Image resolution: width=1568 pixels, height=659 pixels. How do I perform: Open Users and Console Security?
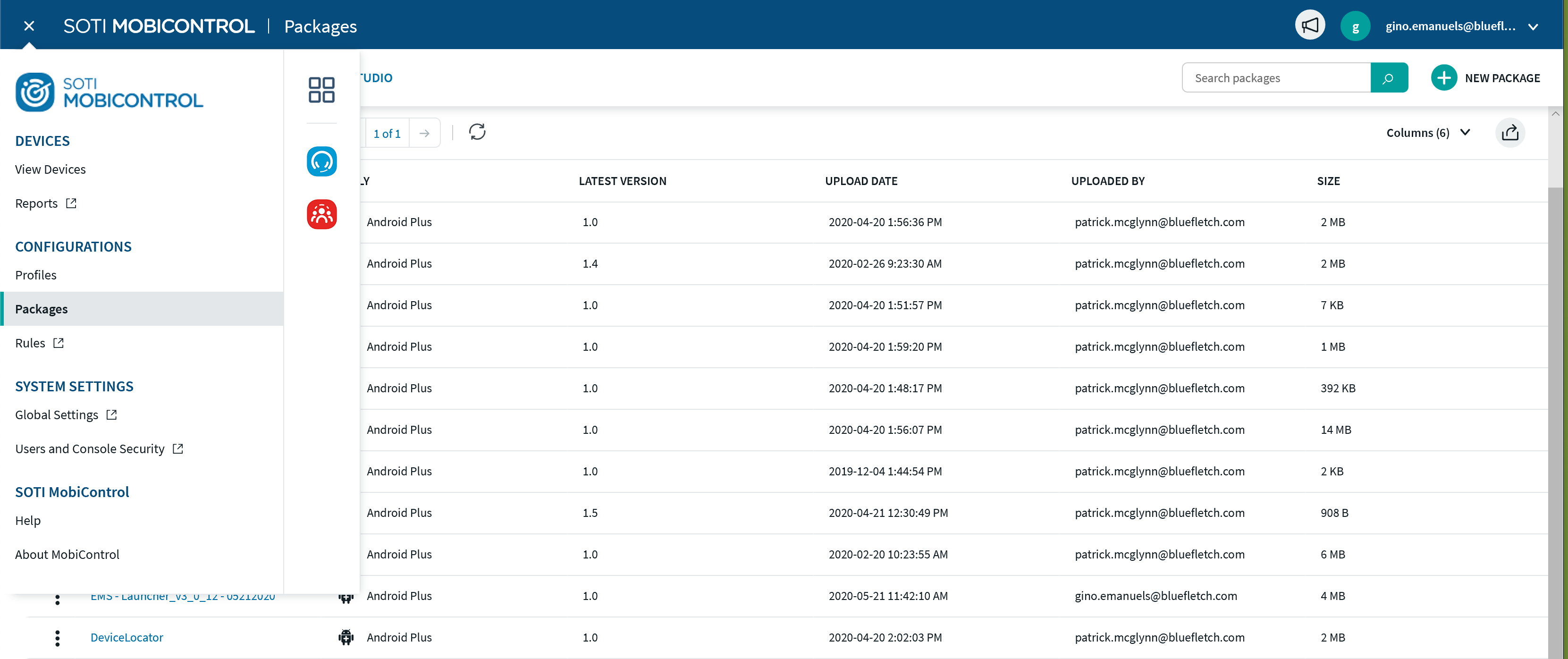point(90,449)
